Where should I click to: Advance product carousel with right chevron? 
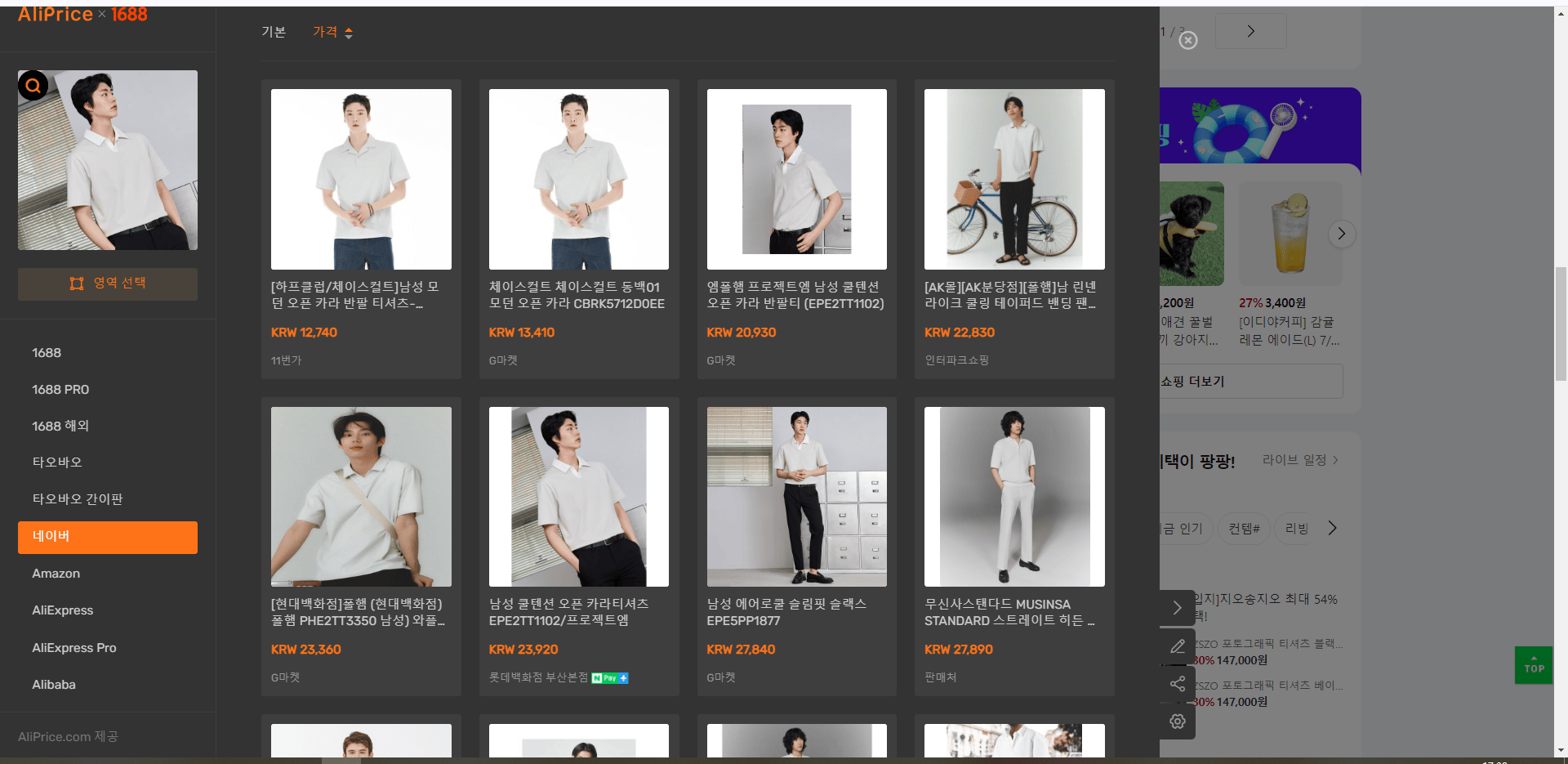point(1341,235)
